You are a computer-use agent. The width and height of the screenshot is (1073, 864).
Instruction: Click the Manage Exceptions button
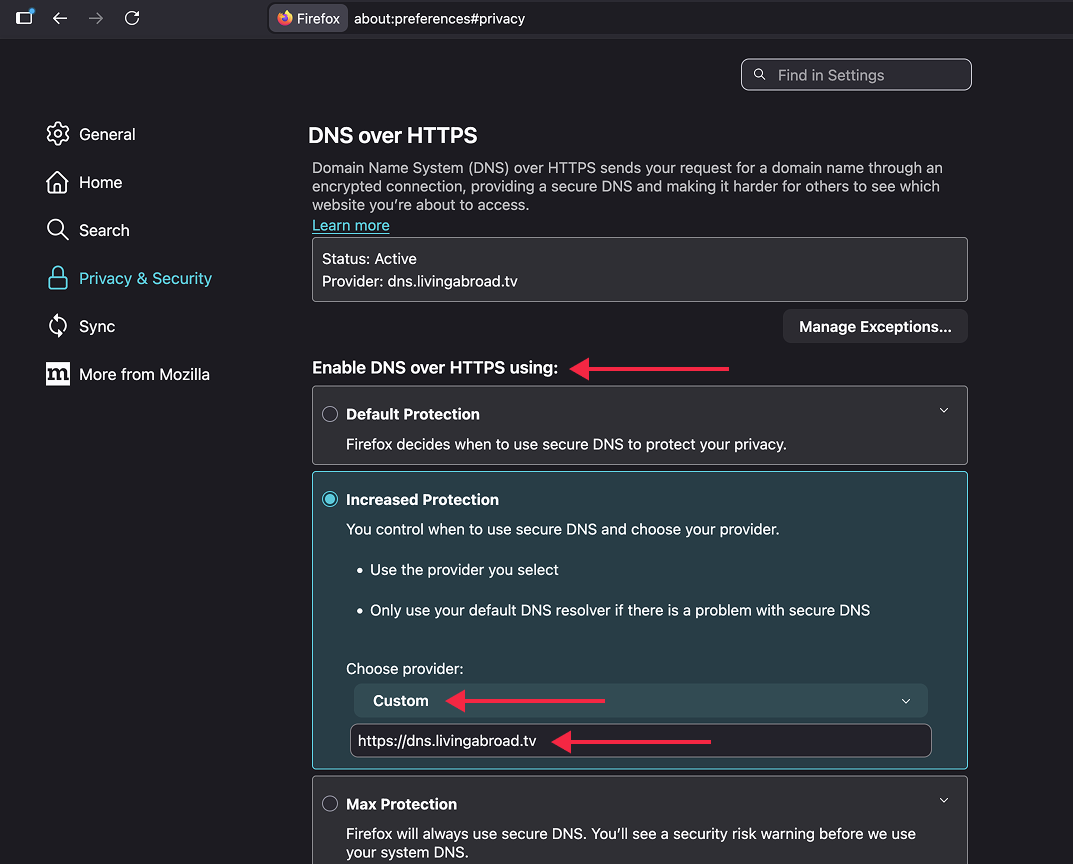875,327
